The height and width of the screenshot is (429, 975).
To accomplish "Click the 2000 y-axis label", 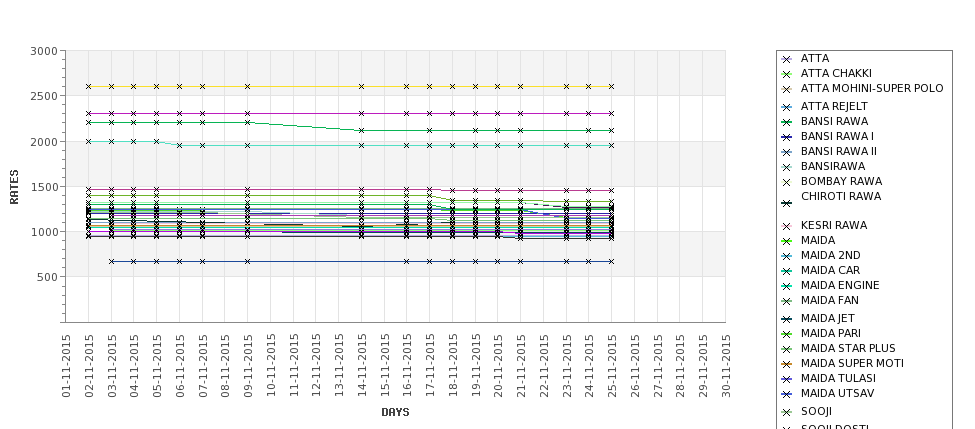I will (44, 141).
